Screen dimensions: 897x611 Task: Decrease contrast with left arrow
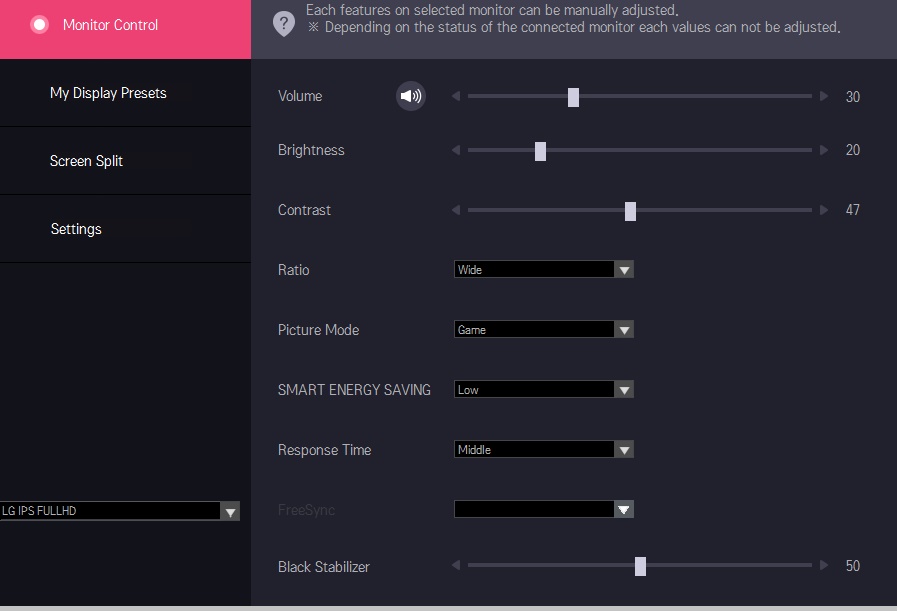[x=456, y=210]
